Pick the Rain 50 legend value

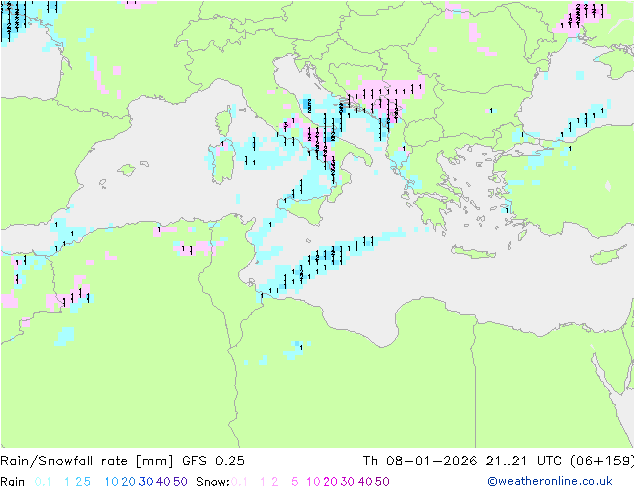[x=180, y=482]
